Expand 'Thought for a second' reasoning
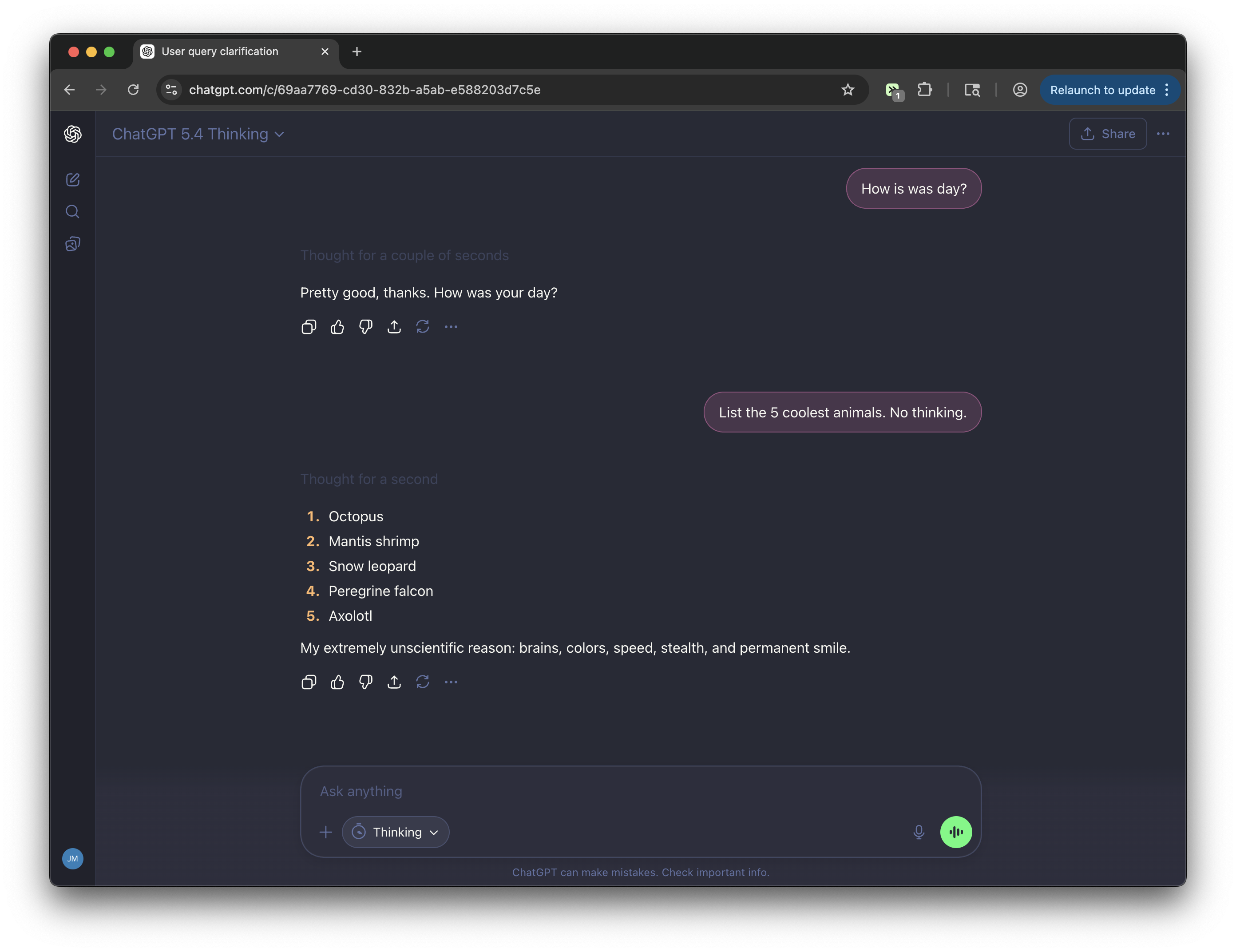This screenshot has width=1236, height=952. click(369, 480)
